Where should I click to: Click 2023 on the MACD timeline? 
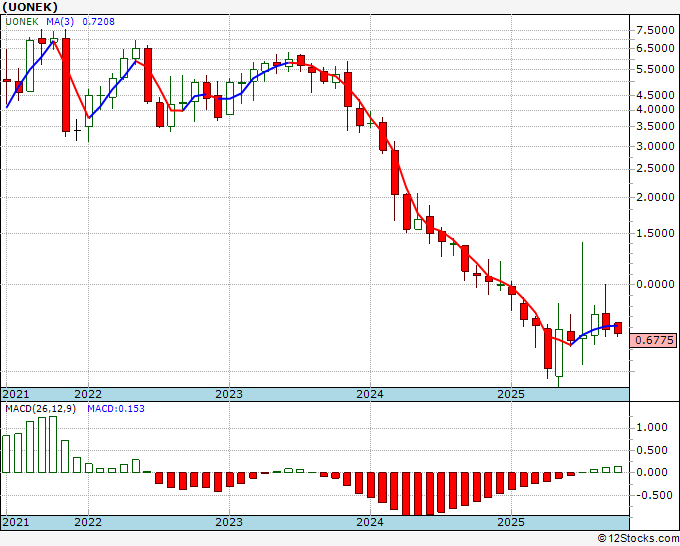coord(229,522)
